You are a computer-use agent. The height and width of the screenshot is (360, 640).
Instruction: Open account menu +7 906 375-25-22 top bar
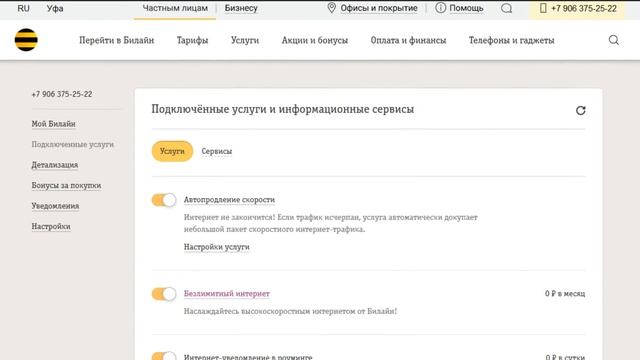(x=578, y=9)
